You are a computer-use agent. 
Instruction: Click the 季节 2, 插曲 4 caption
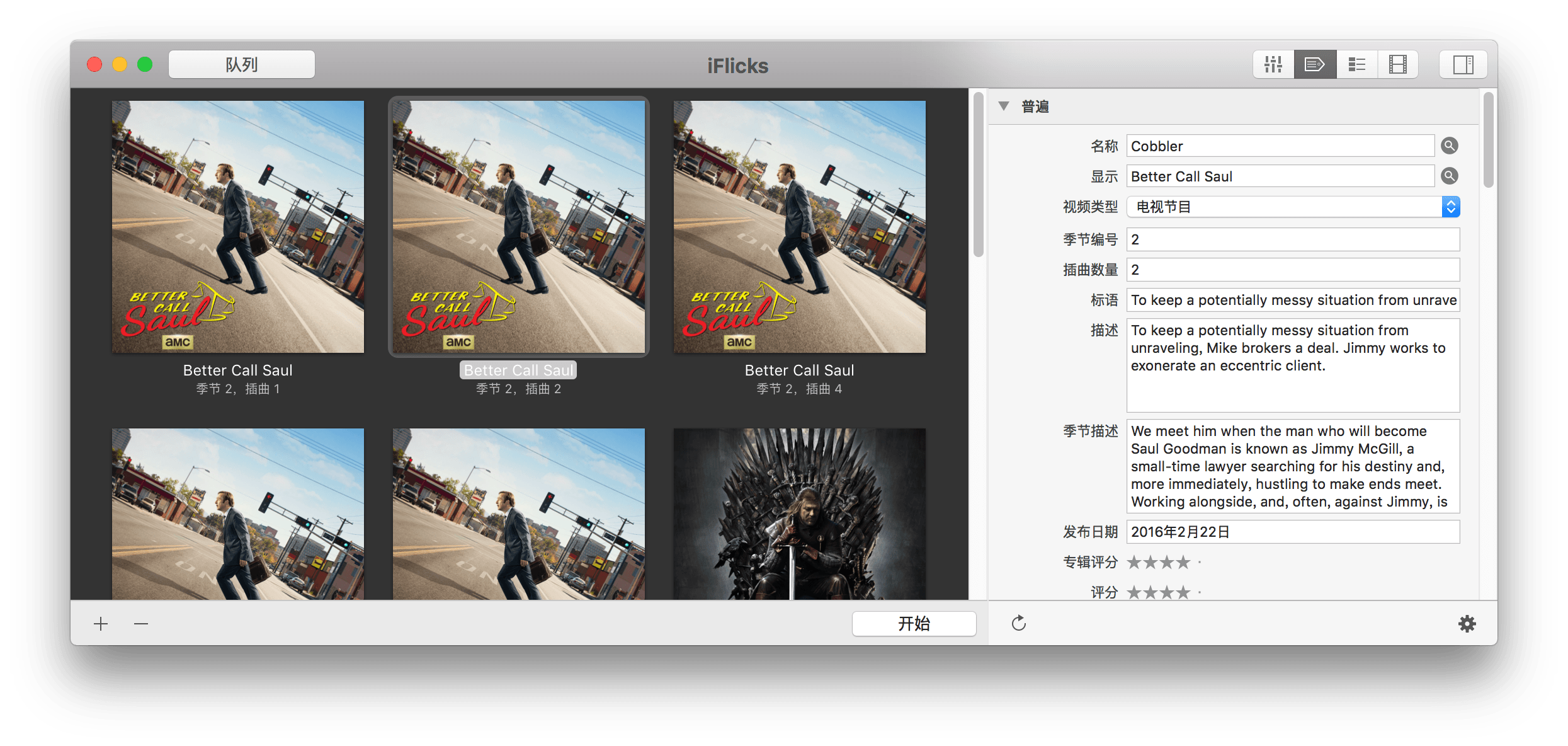799,389
